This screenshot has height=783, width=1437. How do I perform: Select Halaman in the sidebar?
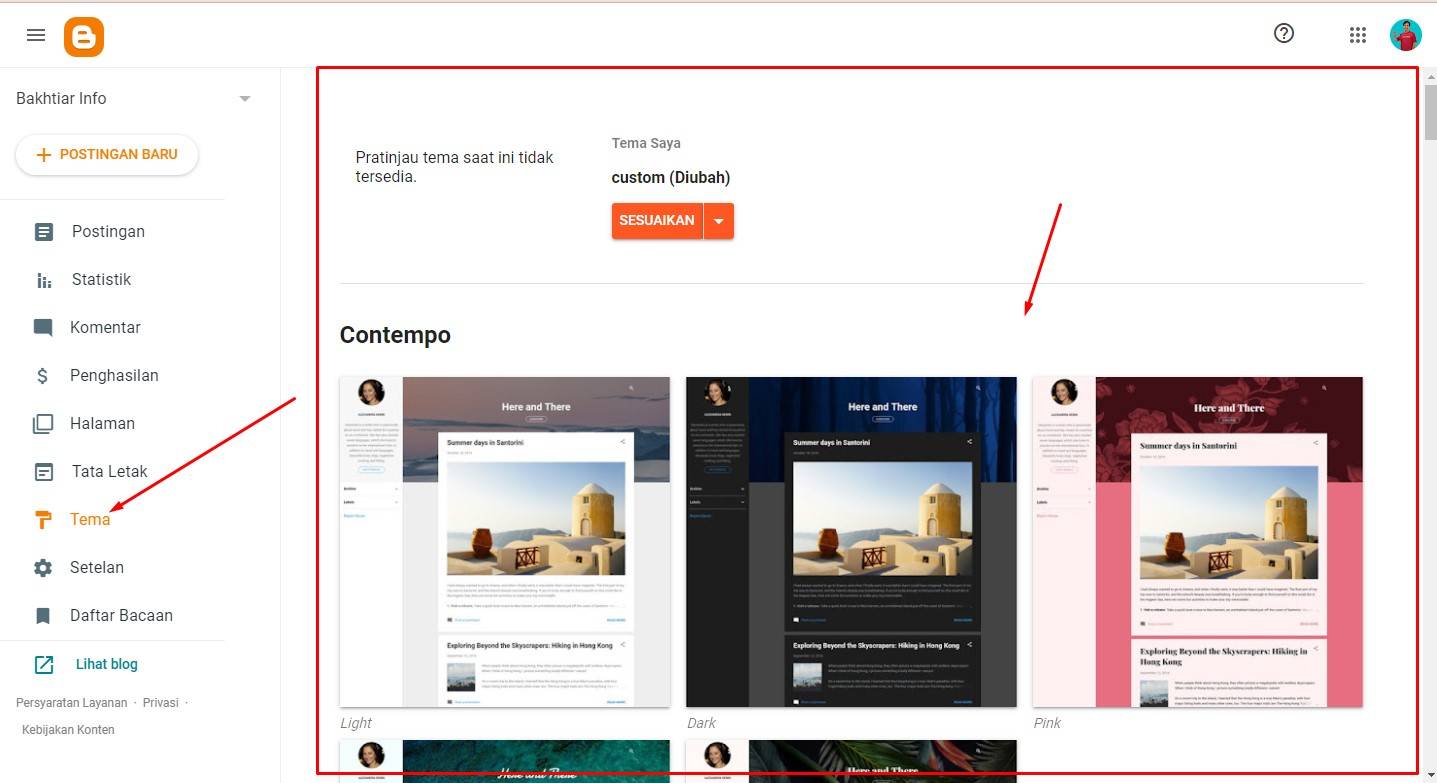point(102,424)
